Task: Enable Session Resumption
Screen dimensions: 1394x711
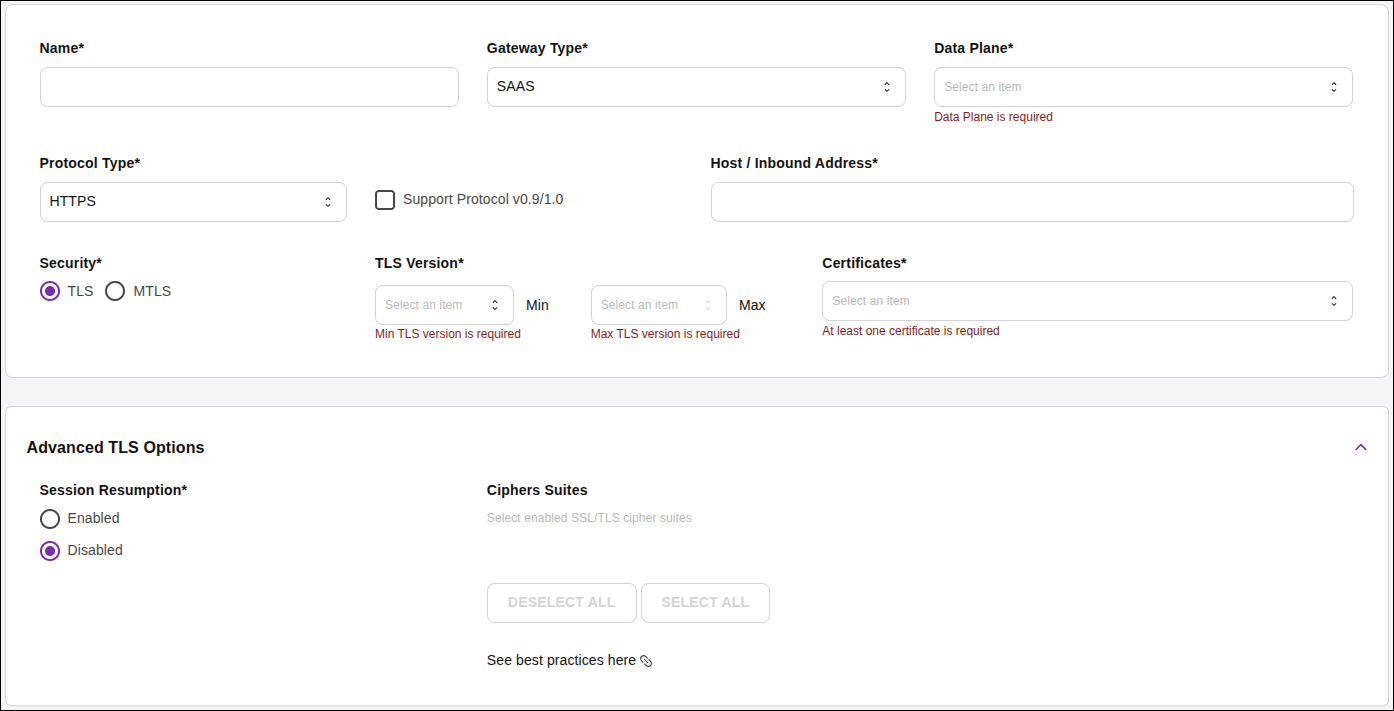Action: pyautogui.click(x=50, y=518)
